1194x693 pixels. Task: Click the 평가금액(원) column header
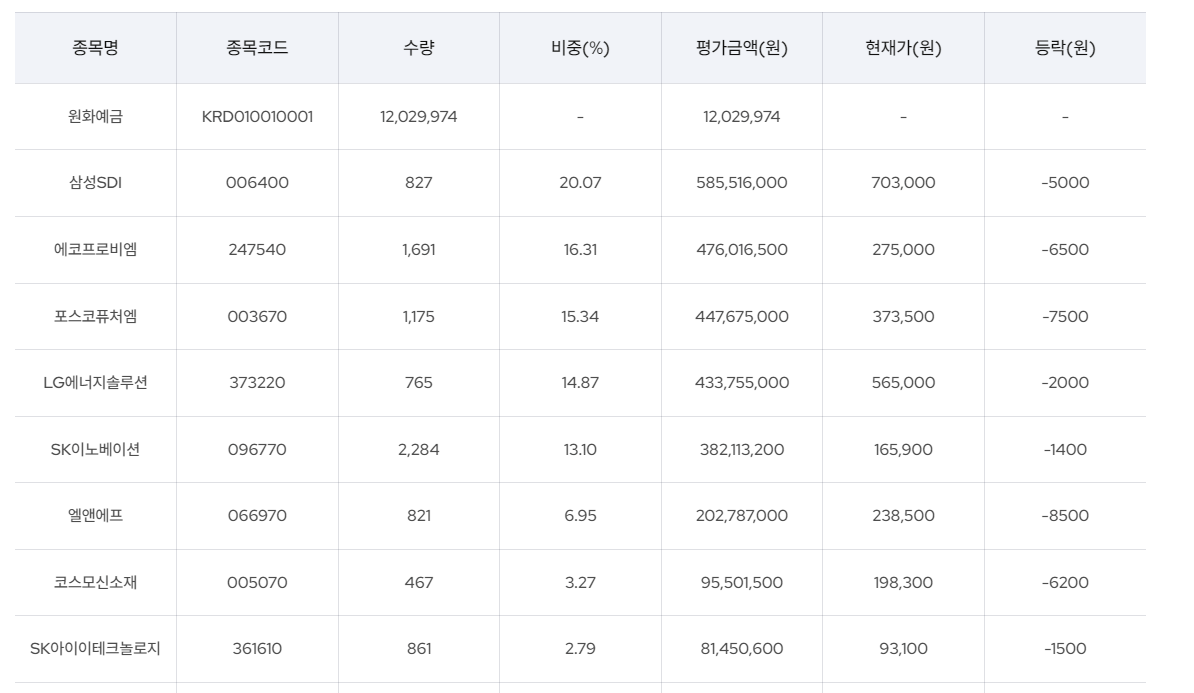tap(742, 48)
